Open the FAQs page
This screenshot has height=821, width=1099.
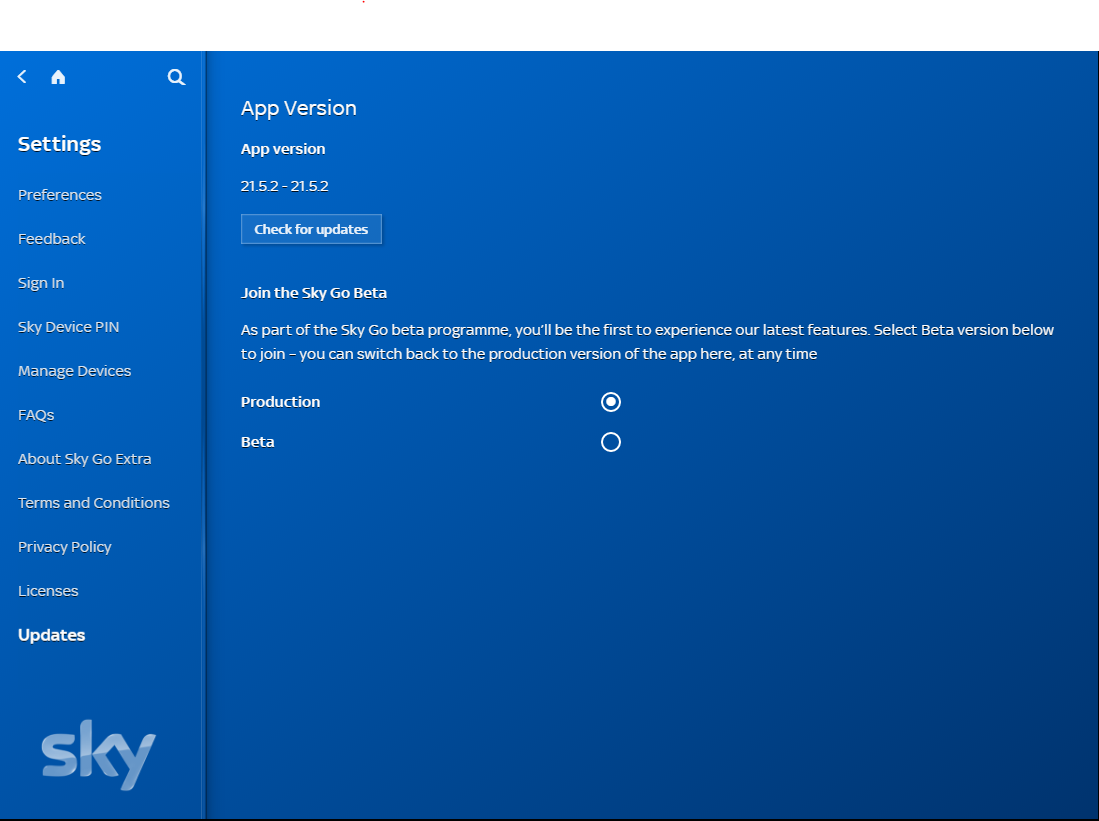(x=36, y=415)
